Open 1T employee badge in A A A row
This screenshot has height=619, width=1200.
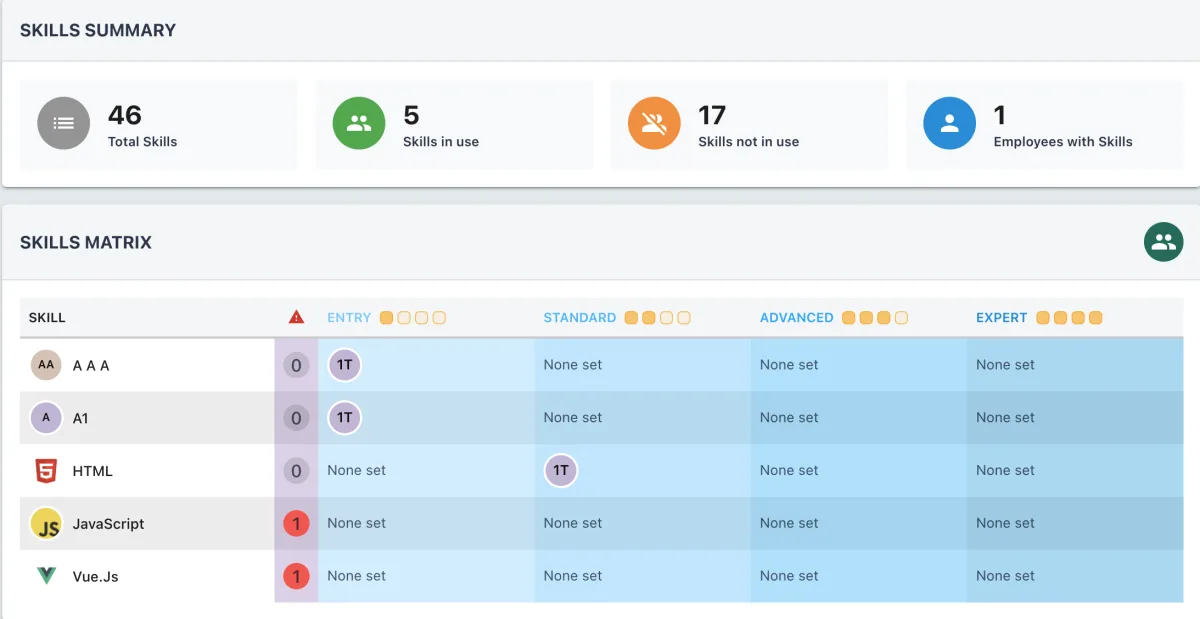(345, 365)
